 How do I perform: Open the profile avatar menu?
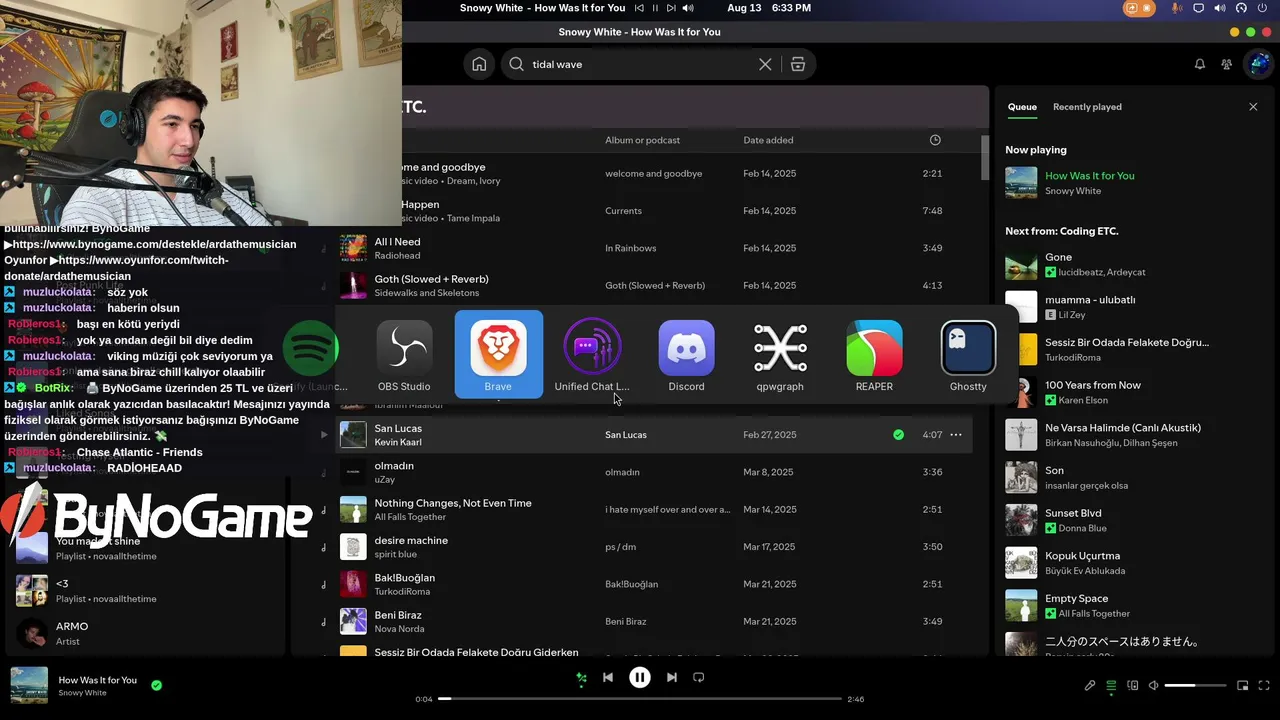tap(1257, 64)
